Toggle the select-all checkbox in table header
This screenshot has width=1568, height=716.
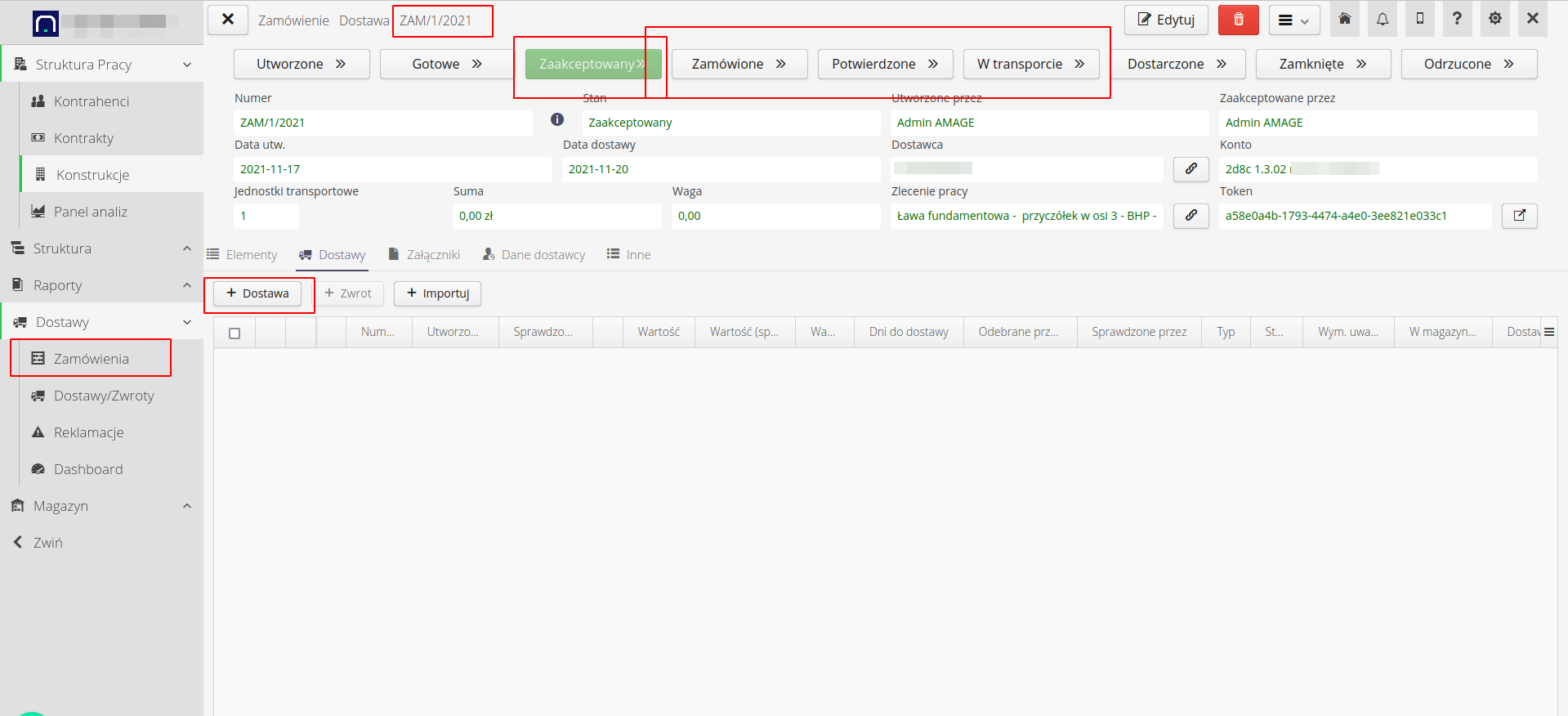(x=235, y=333)
